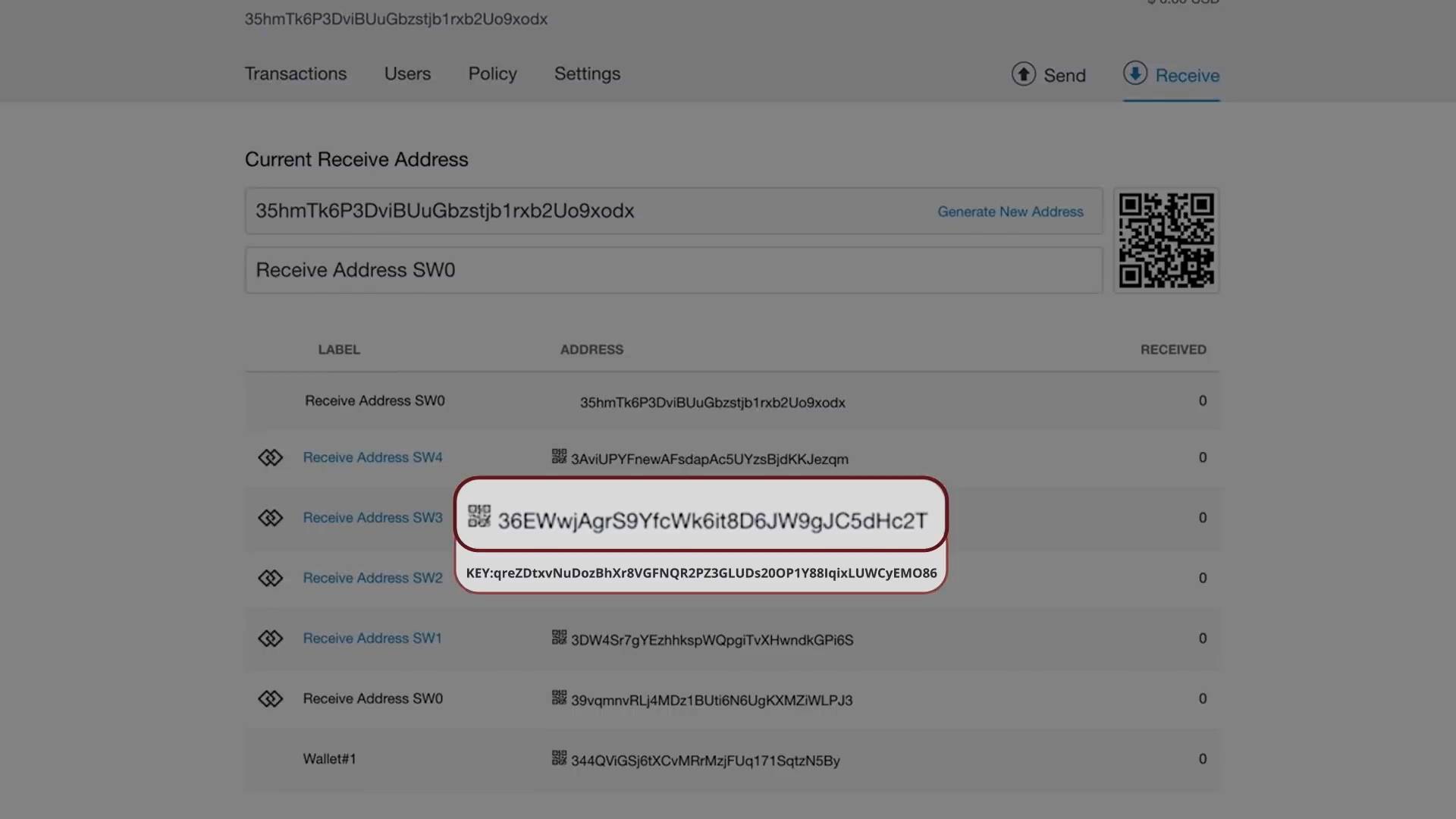
Task: Click the small QR icon next to the 3AviUPY address
Action: pyautogui.click(x=559, y=457)
